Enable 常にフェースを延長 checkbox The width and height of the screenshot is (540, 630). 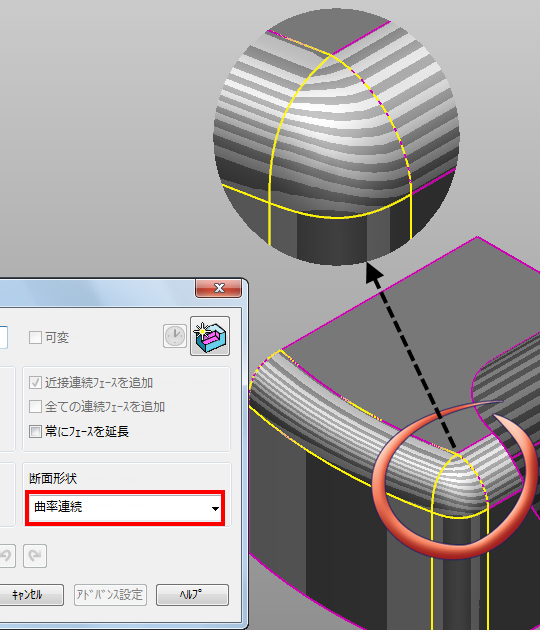(35, 432)
